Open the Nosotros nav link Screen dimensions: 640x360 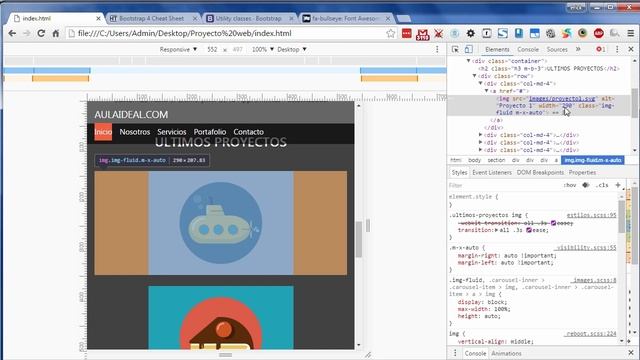pyautogui.click(x=135, y=132)
